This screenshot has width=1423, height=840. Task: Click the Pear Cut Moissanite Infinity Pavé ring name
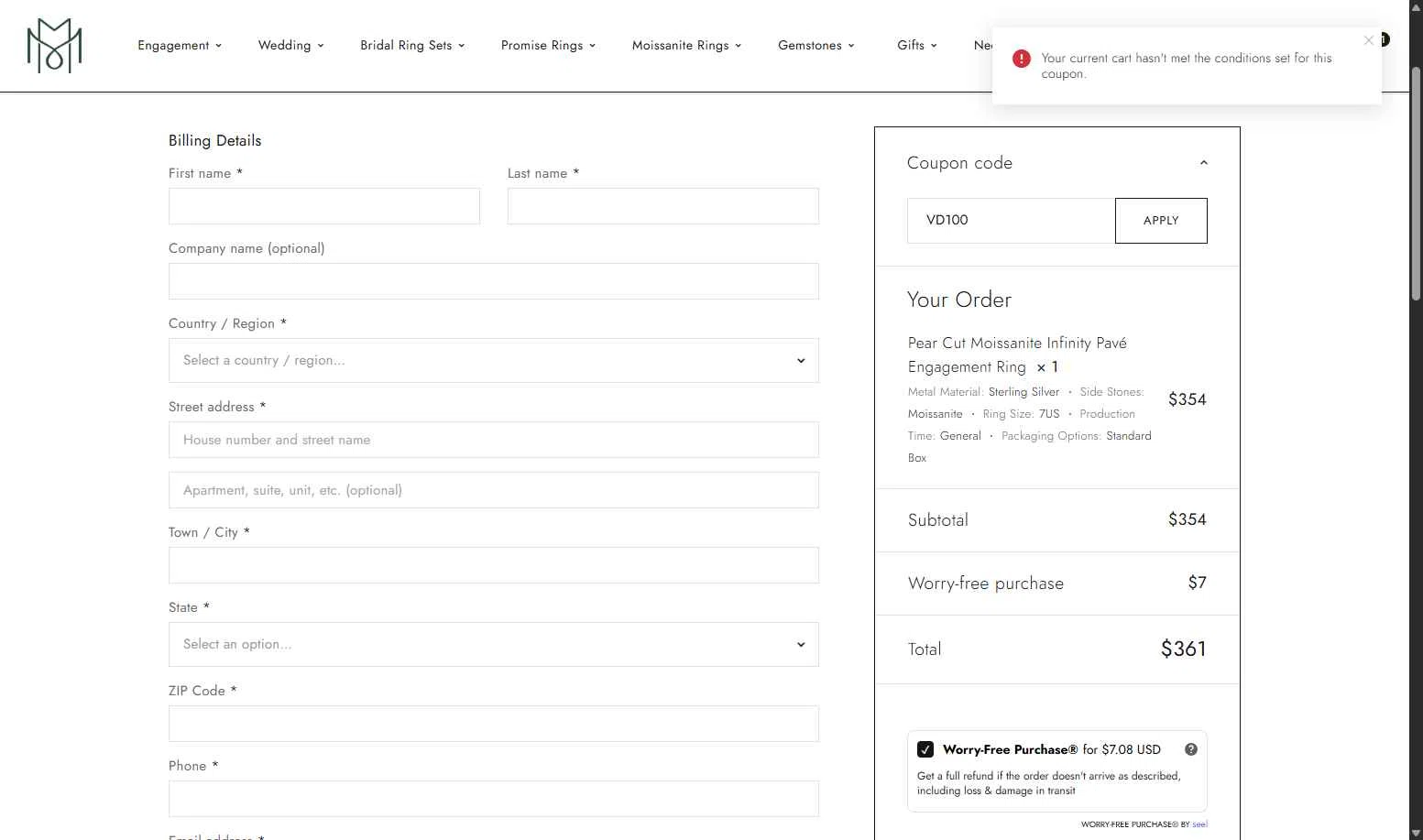1017,355
